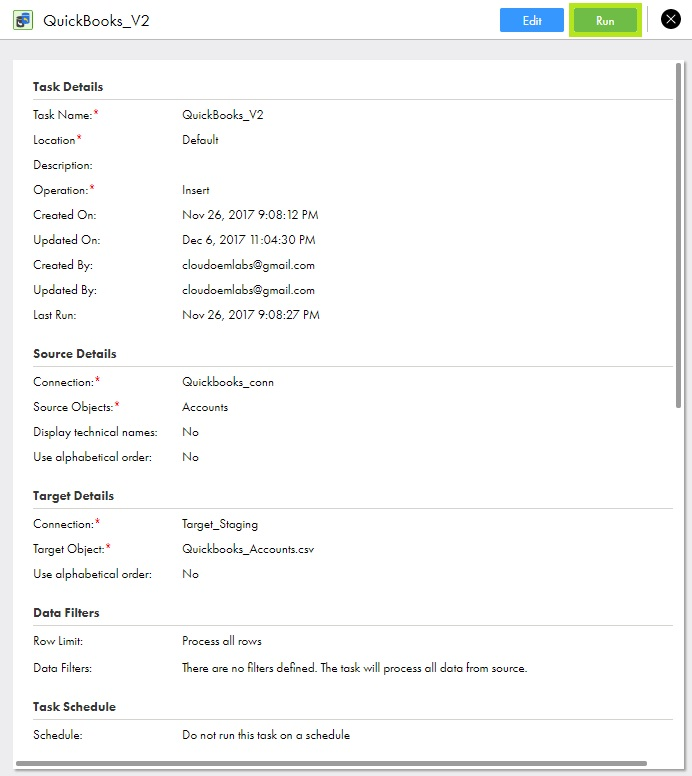Click the blue Edit button

click(x=532, y=20)
